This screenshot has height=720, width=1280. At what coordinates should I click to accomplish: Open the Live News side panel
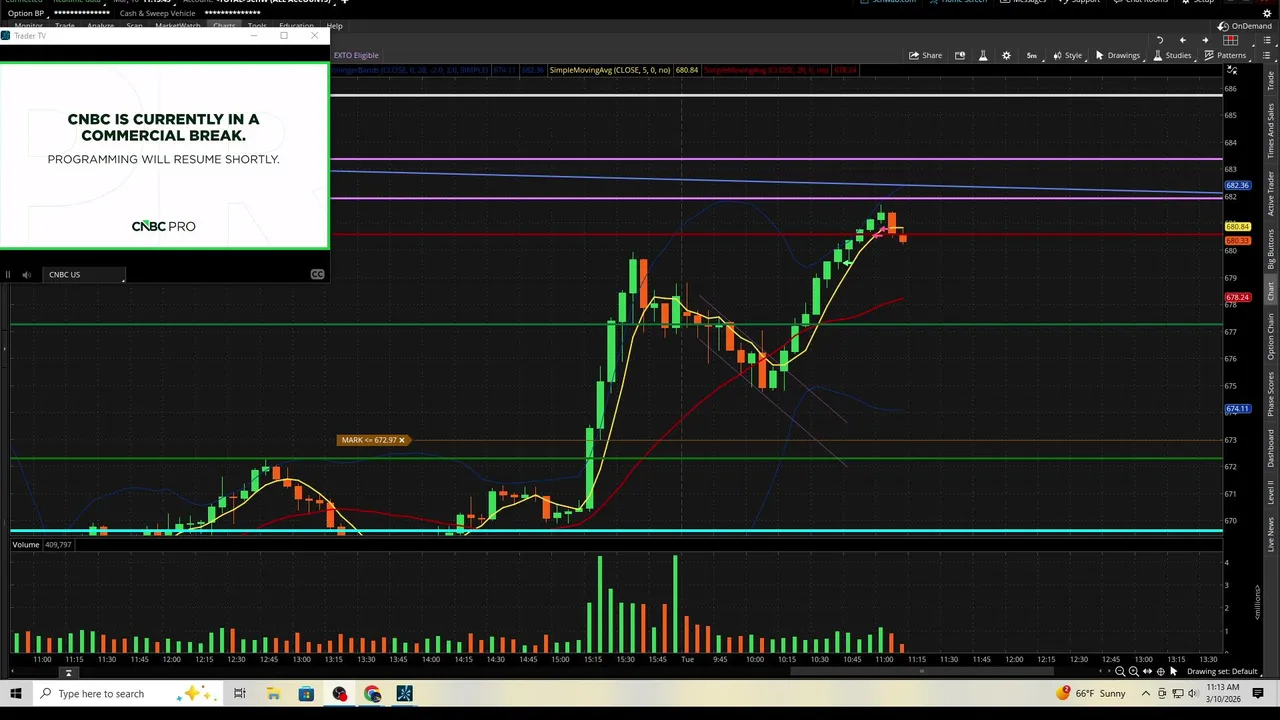[x=1271, y=534]
